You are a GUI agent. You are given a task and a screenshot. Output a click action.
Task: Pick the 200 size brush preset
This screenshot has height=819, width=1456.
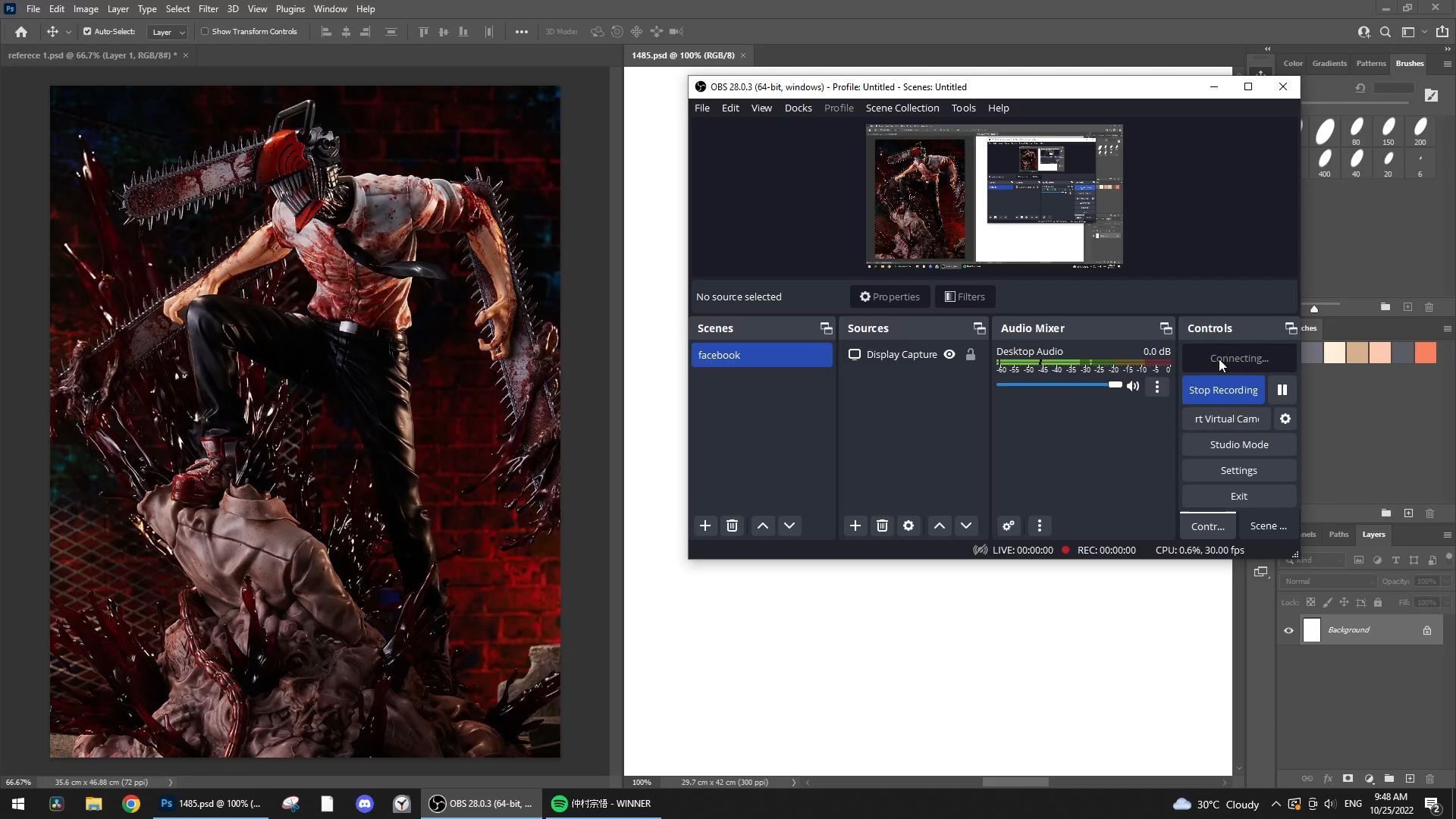pyautogui.click(x=1420, y=131)
